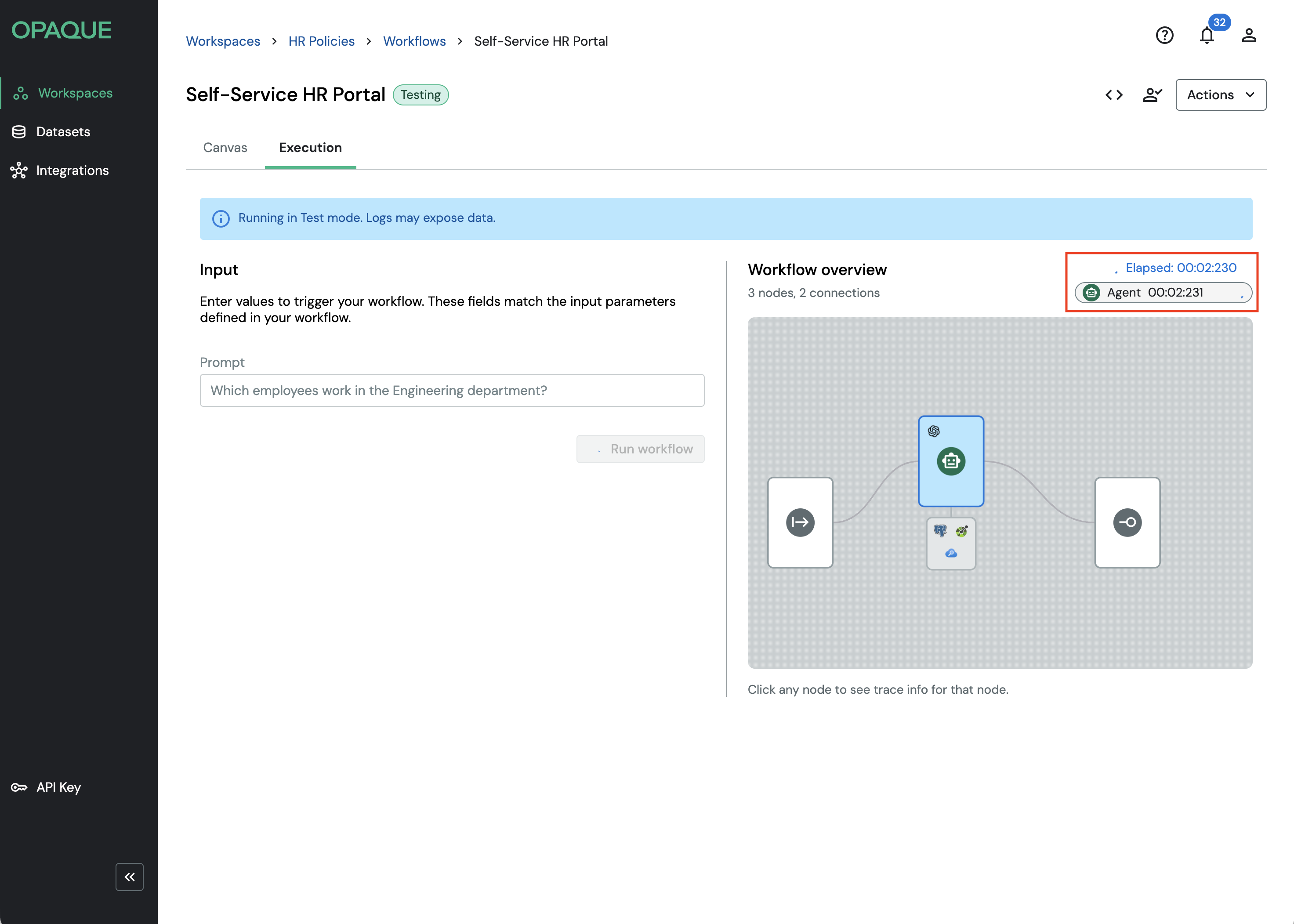Click the Agent timing pill
Screen dimensions: 1294x924
point(1163,293)
